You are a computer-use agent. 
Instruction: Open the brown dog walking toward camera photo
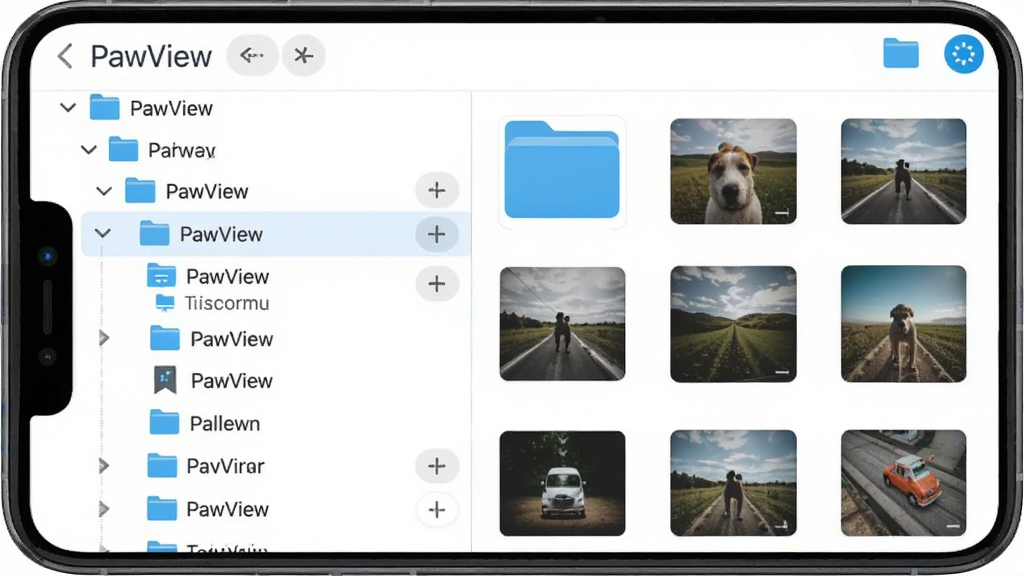pyautogui.click(x=903, y=323)
